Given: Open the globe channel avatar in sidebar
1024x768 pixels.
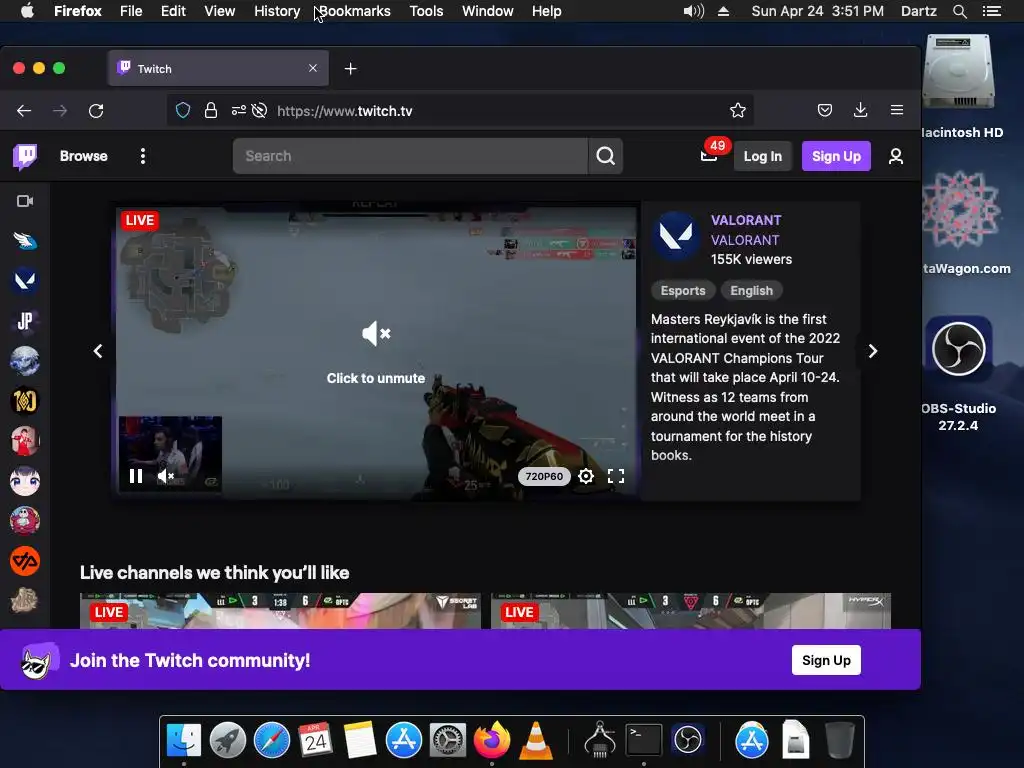Looking at the screenshot, I should point(25,360).
